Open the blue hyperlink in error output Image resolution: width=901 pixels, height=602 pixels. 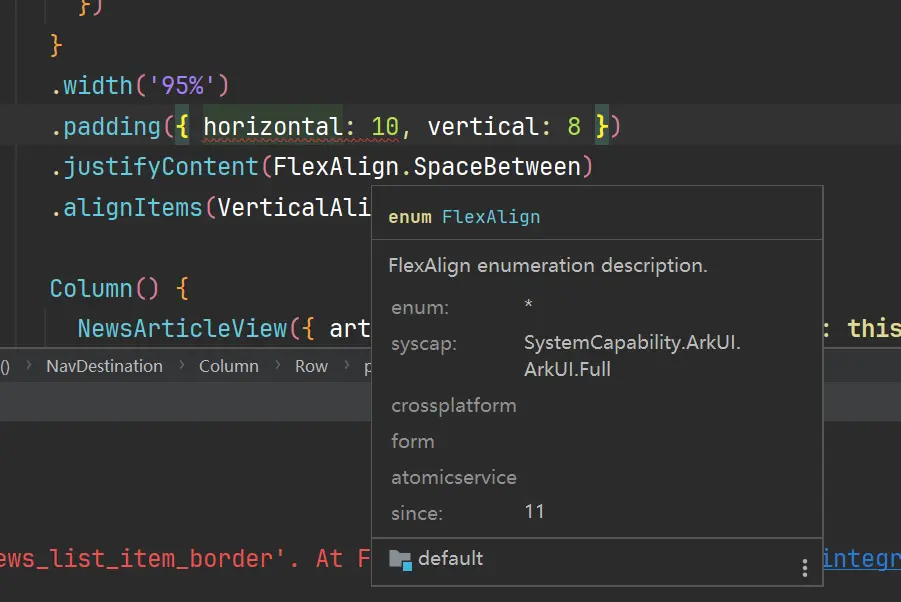(860, 558)
